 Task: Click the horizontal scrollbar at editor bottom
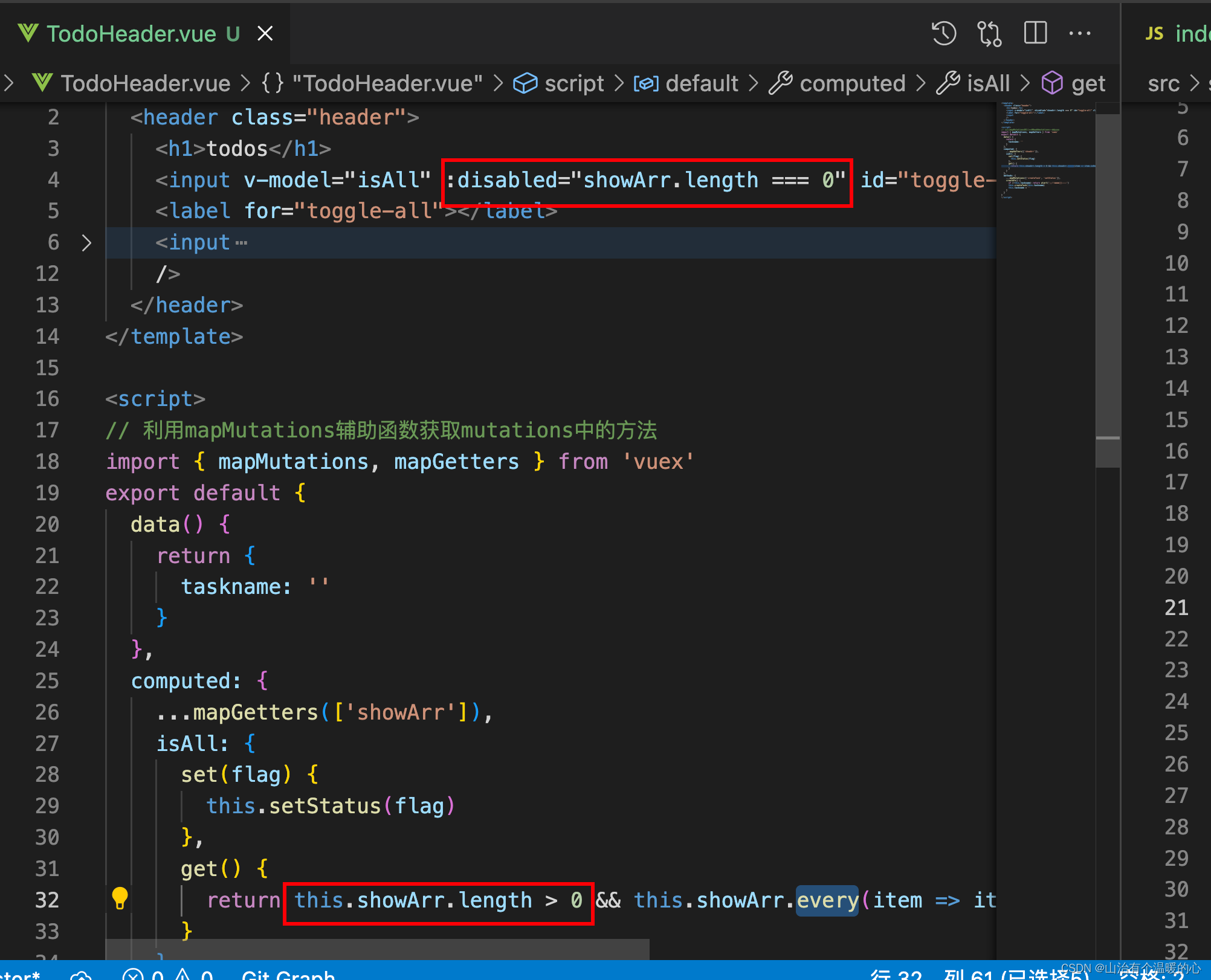[378, 949]
